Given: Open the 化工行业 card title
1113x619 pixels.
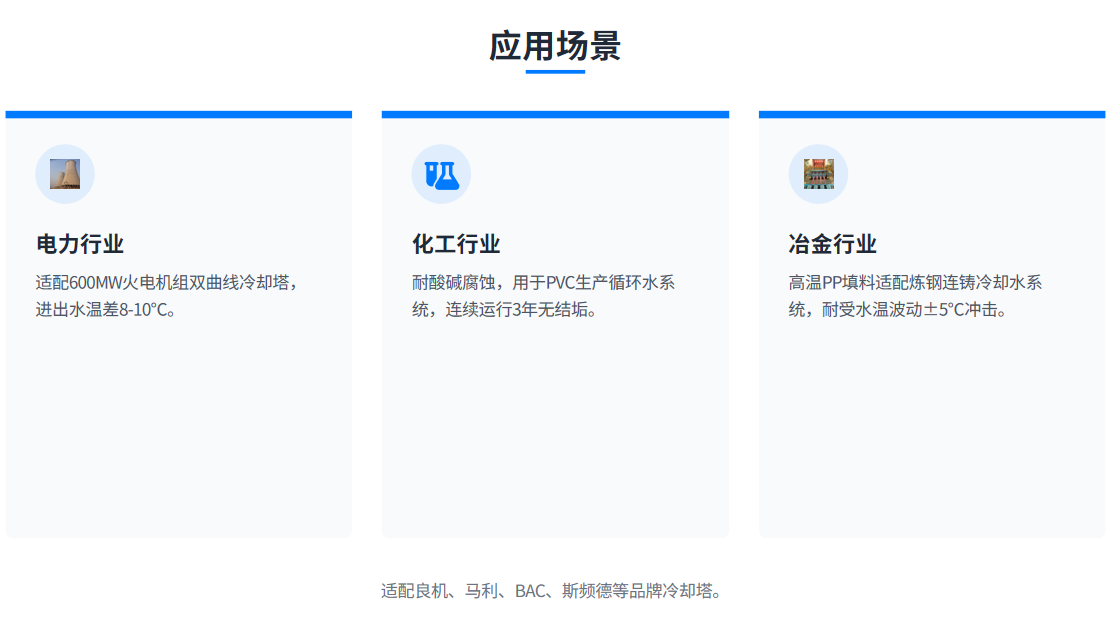Looking at the screenshot, I should click(x=456, y=244).
